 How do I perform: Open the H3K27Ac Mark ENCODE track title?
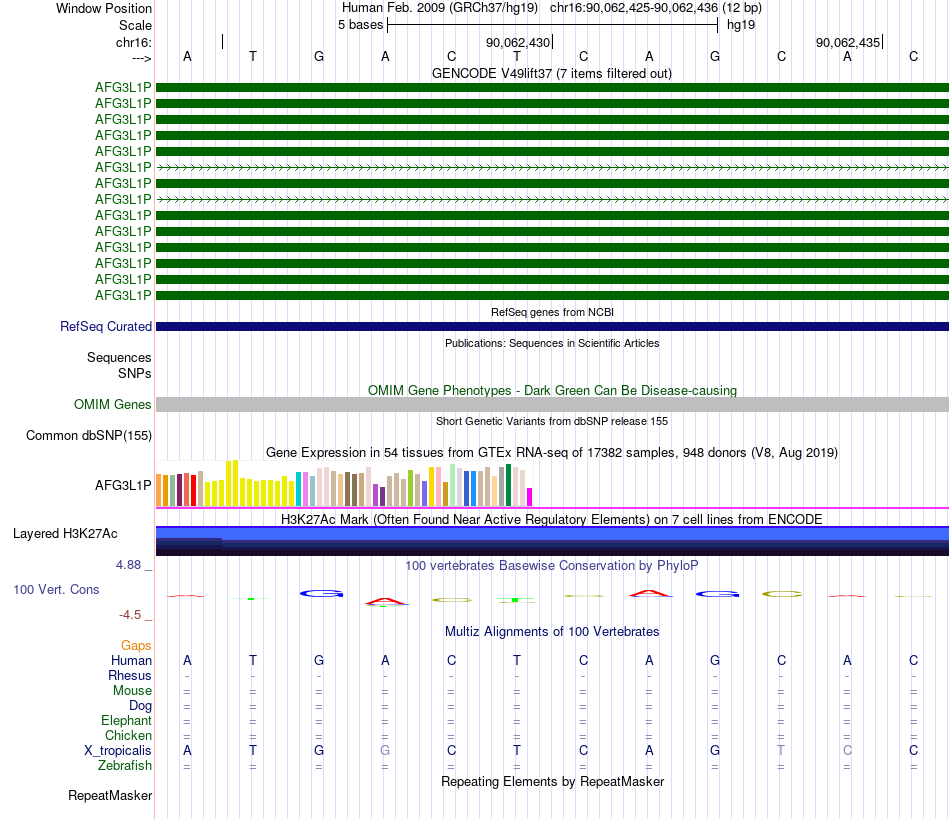[552, 519]
